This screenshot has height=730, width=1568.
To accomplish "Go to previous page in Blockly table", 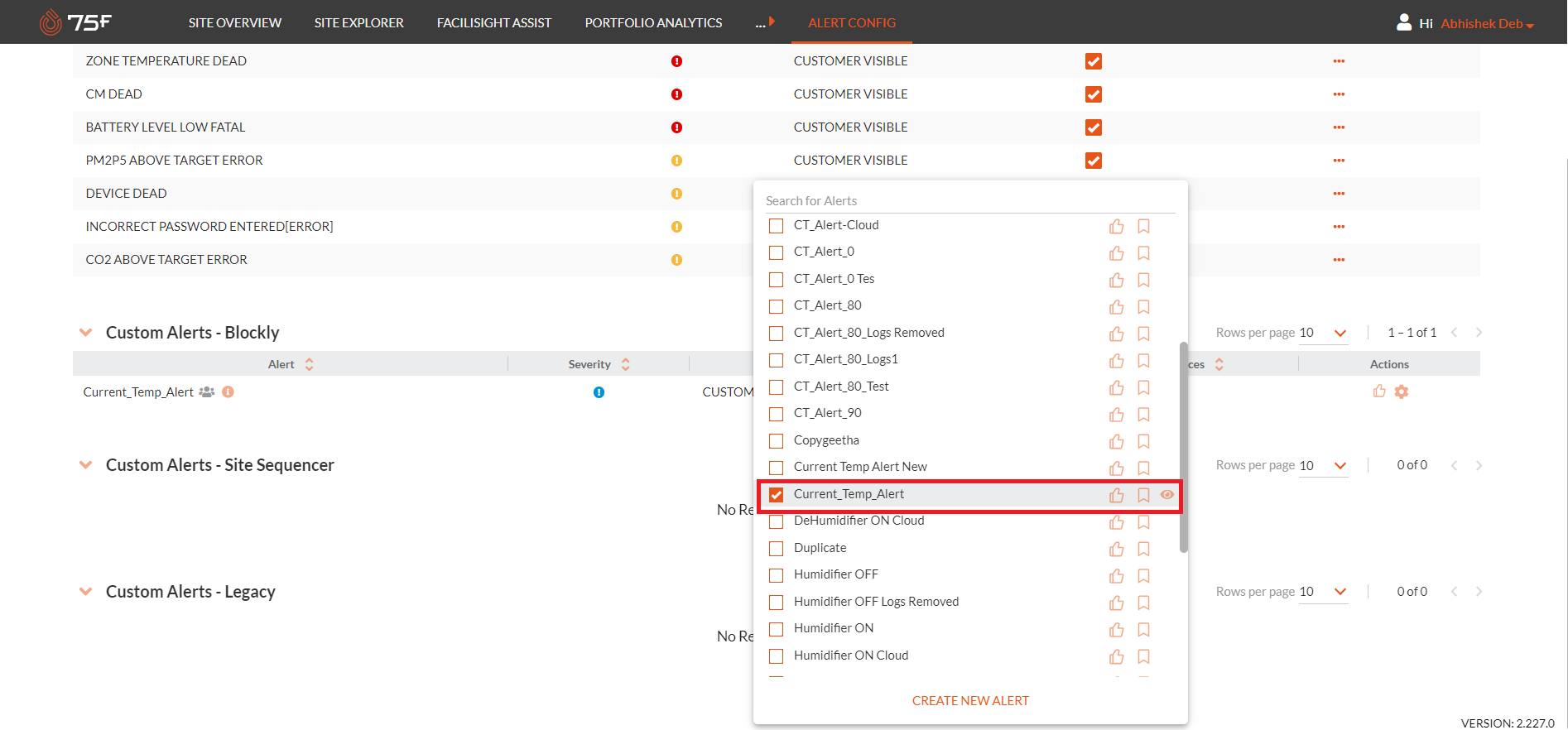I will click(x=1454, y=333).
